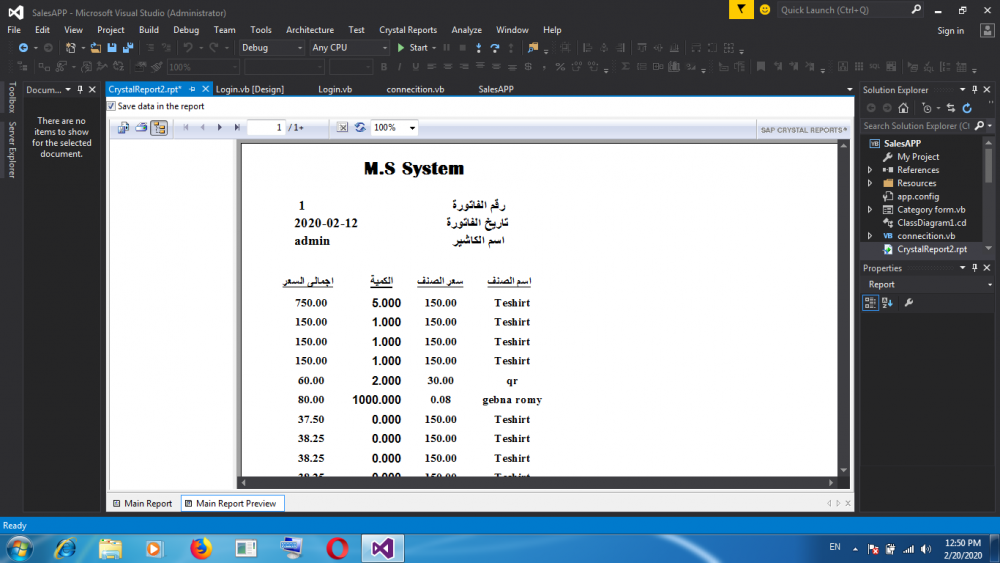Click the Find in Files icon
The height and width of the screenshot is (563, 1000).
point(533,48)
